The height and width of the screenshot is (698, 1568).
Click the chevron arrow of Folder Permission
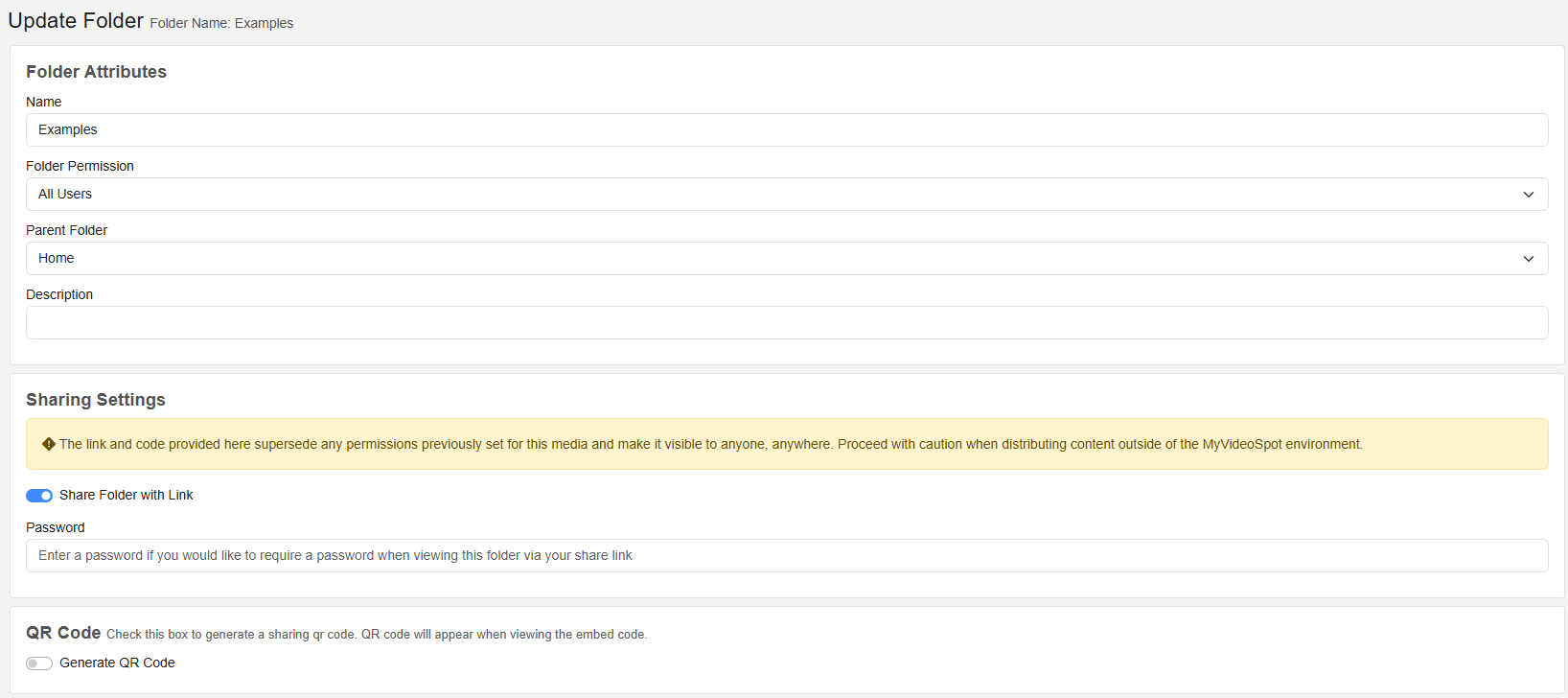pyautogui.click(x=1528, y=195)
